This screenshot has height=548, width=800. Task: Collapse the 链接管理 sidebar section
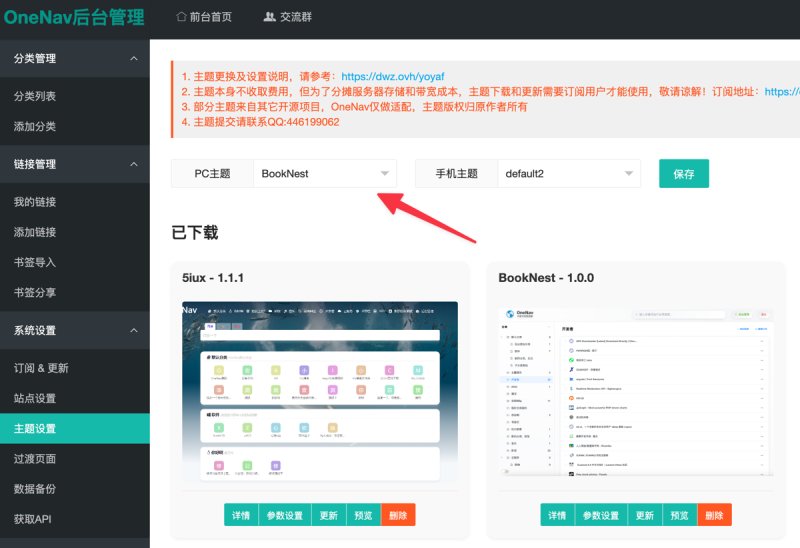(74, 164)
